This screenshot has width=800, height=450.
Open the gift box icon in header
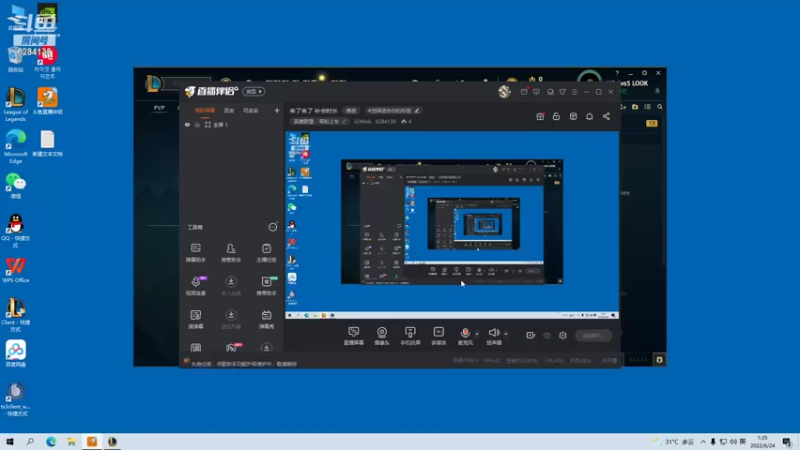(540, 116)
